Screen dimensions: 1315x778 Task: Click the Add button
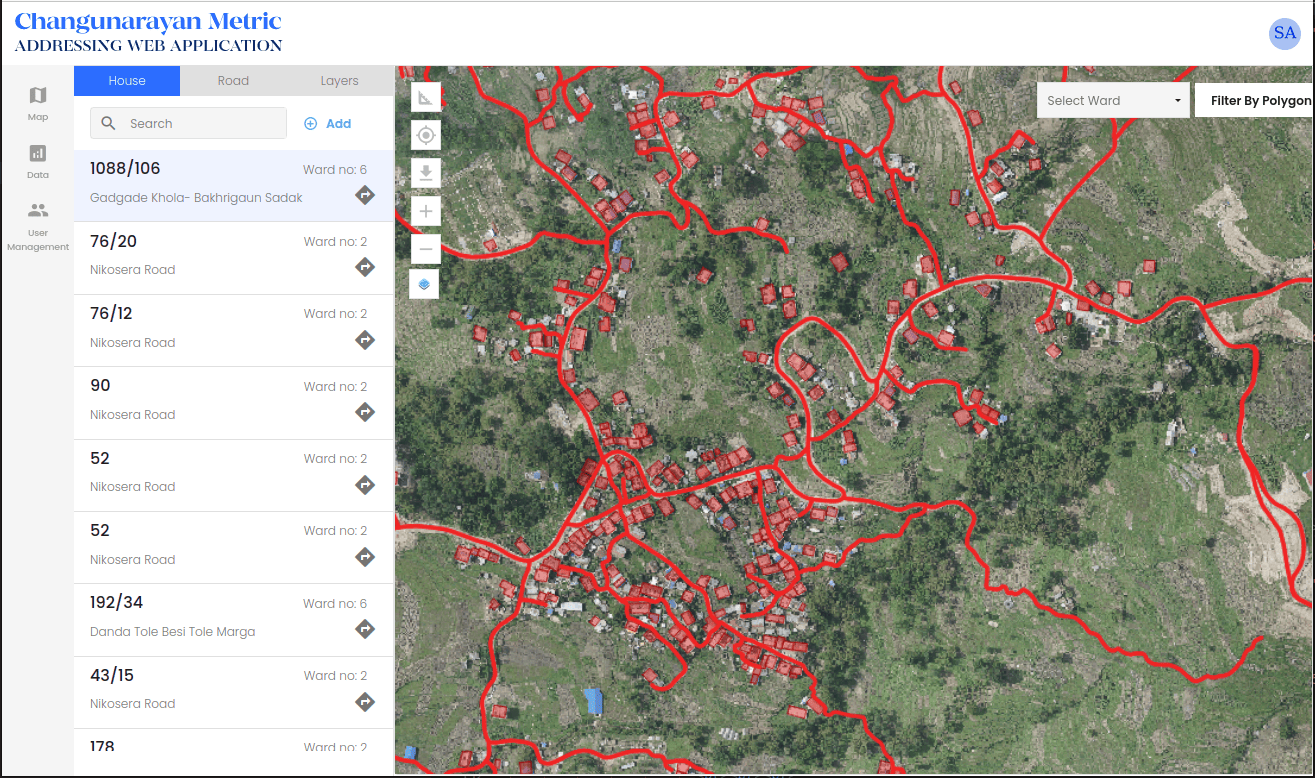click(328, 124)
